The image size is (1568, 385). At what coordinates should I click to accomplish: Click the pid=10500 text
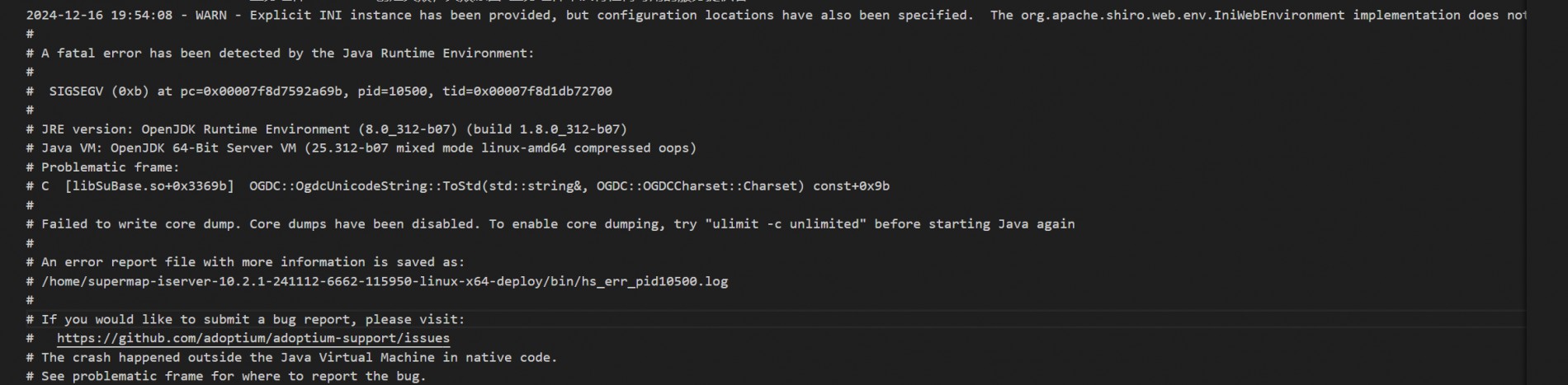(392, 92)
